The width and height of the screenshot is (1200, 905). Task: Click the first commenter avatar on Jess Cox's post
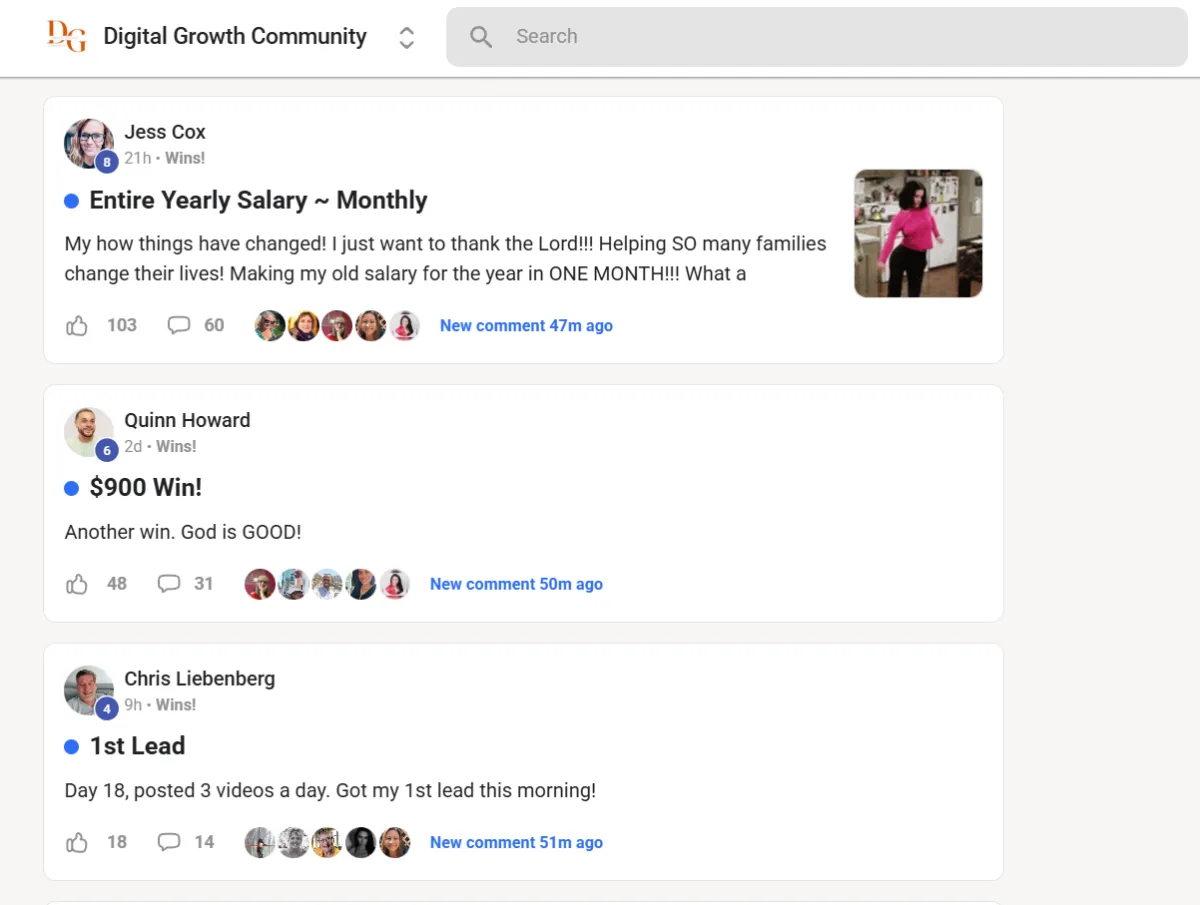coord(270,326)
